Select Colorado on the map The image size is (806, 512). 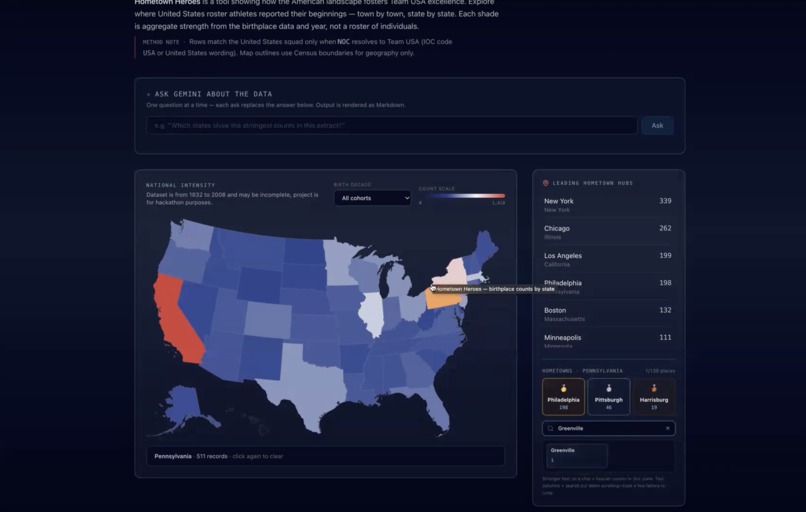267,320
